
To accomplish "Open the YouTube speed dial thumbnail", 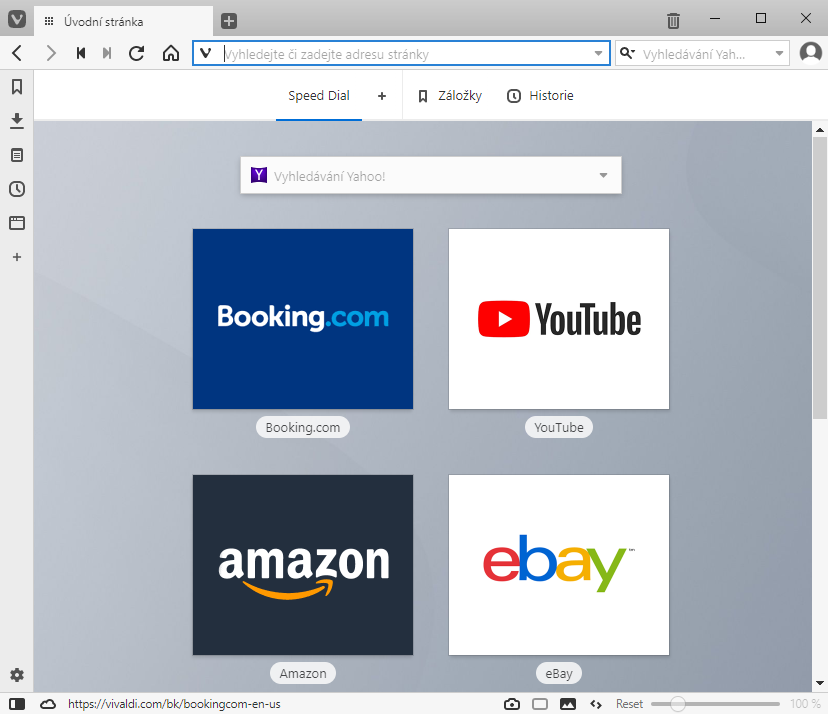I will (x=559, y=319).
